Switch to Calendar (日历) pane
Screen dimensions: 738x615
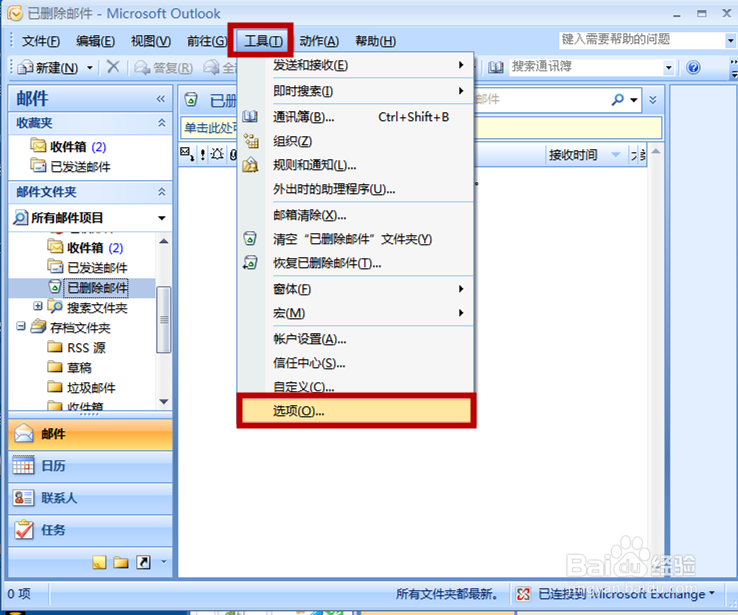[90, 466]
